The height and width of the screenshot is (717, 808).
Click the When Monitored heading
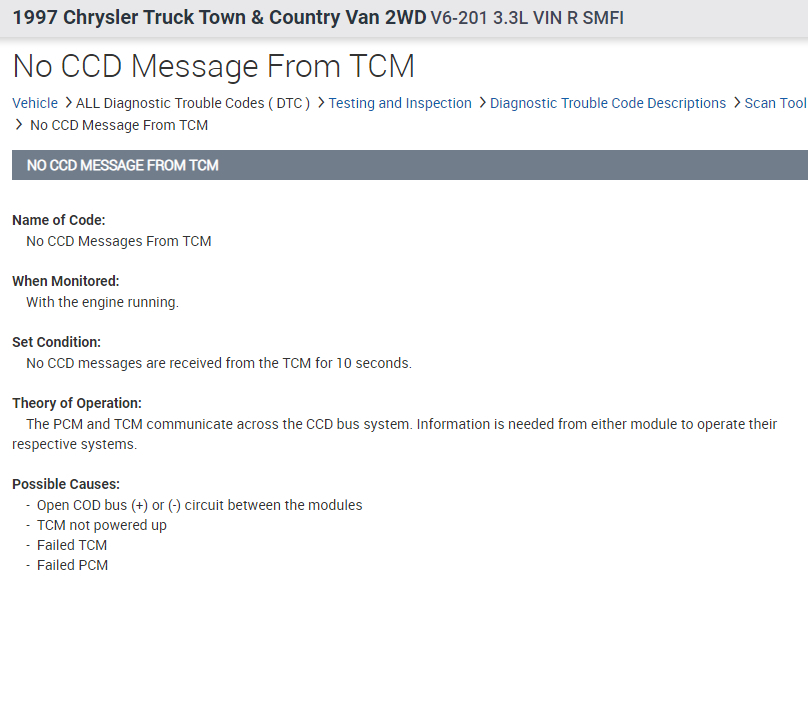[x=66, y=281]
